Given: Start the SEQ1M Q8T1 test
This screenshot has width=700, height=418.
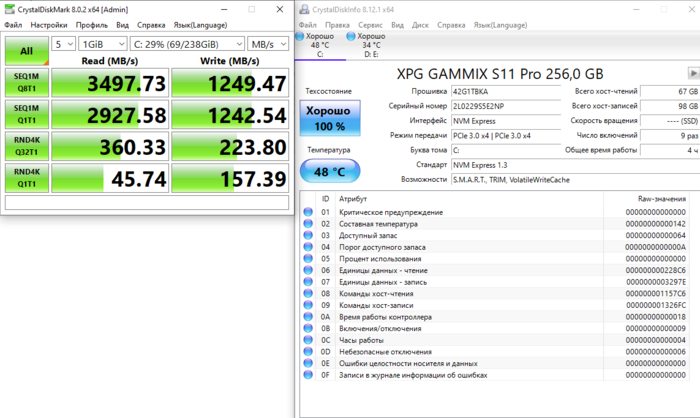Looking at the screenshot, I should pyautogui.click(x=27, y=83).
